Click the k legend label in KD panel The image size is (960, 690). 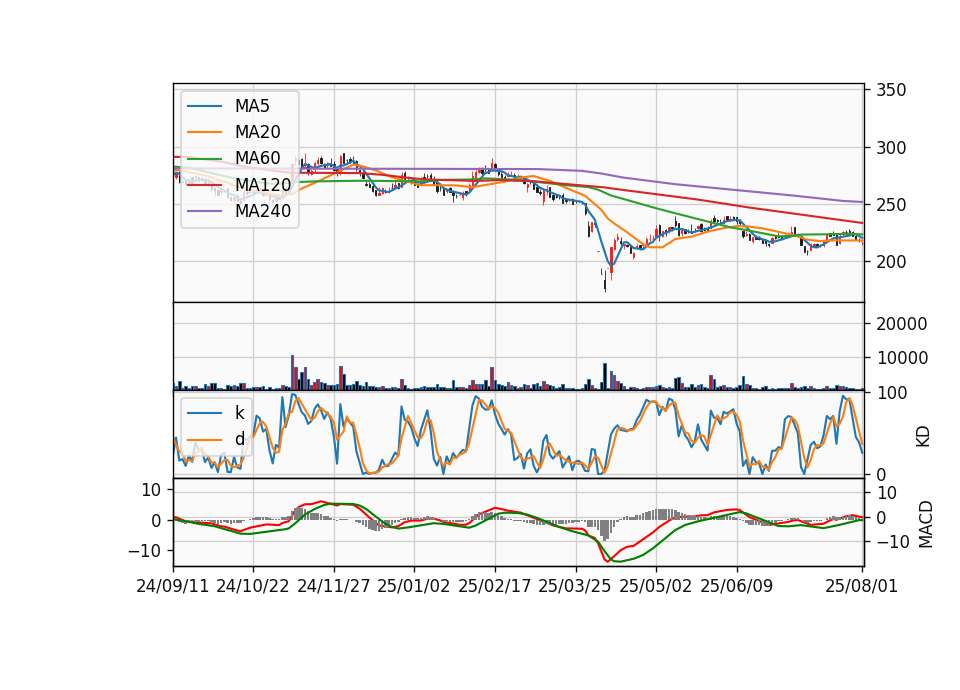coord(239,413)
